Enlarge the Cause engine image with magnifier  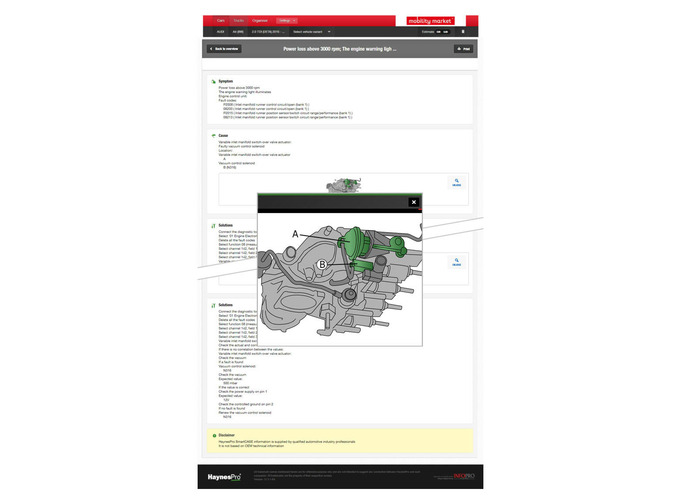point(456,183)
